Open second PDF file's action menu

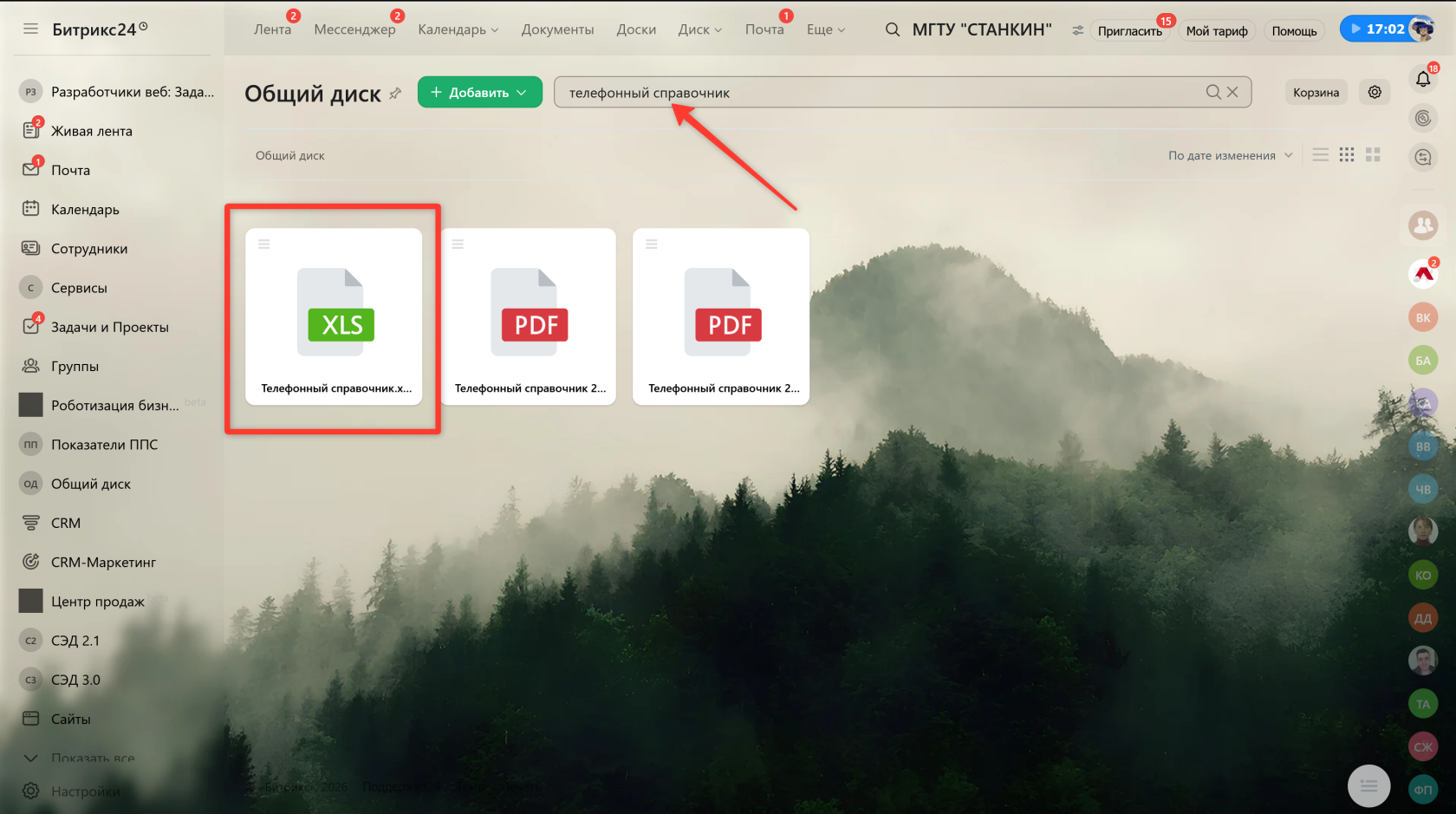652,244
